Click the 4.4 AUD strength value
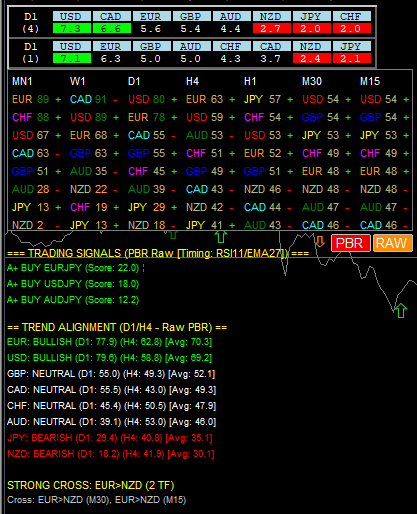This screenshot has height=514, width=417. (230, 29)
